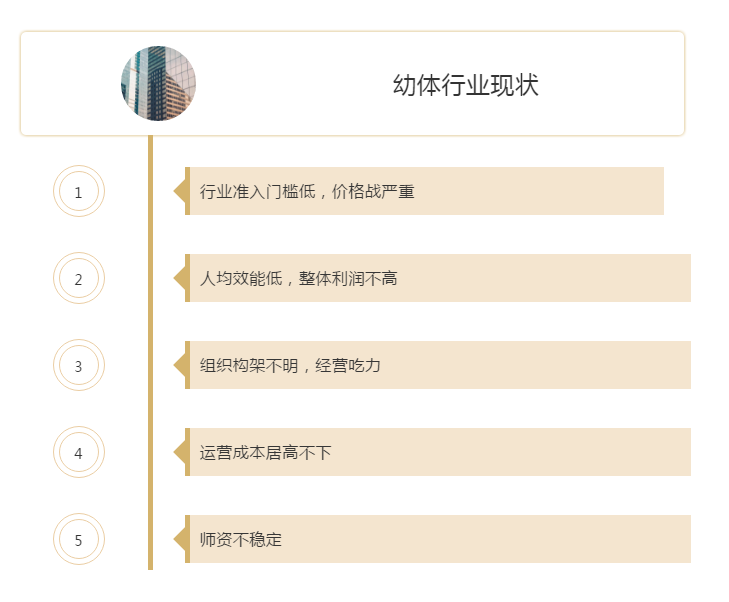Select the number 4 circle marker
729x602 pixels.
79,453
